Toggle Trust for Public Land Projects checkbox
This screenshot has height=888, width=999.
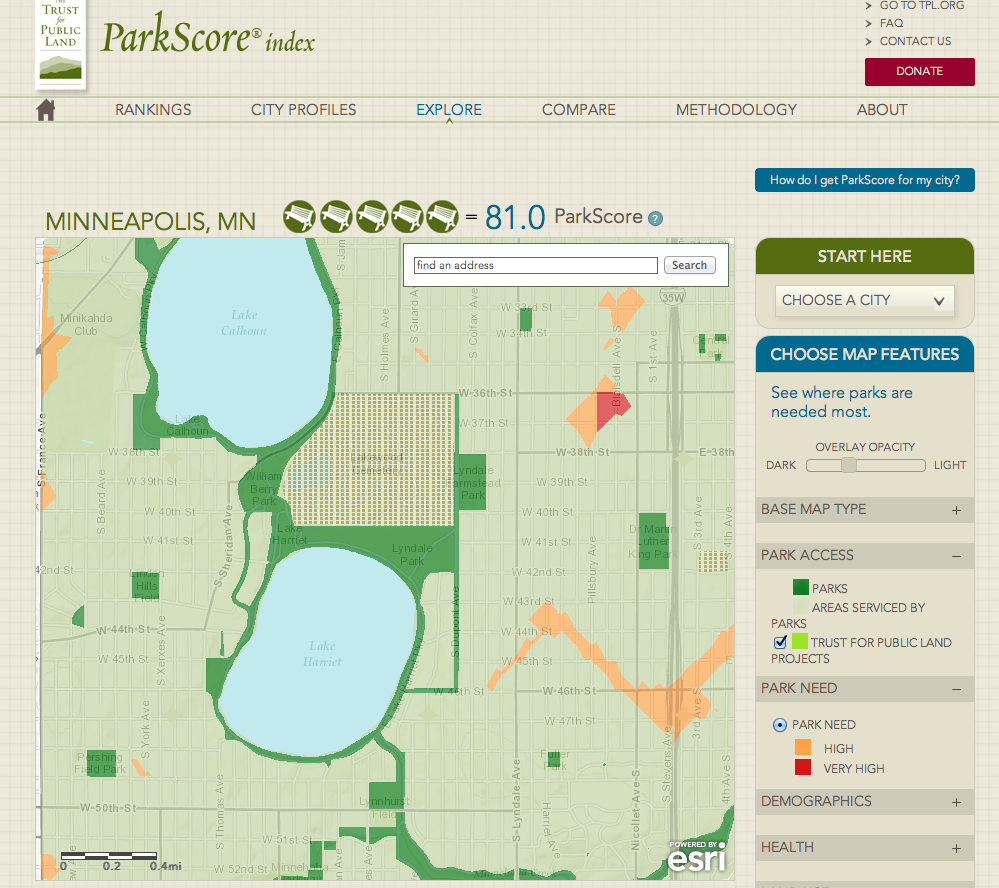click(x=780, y=642)
